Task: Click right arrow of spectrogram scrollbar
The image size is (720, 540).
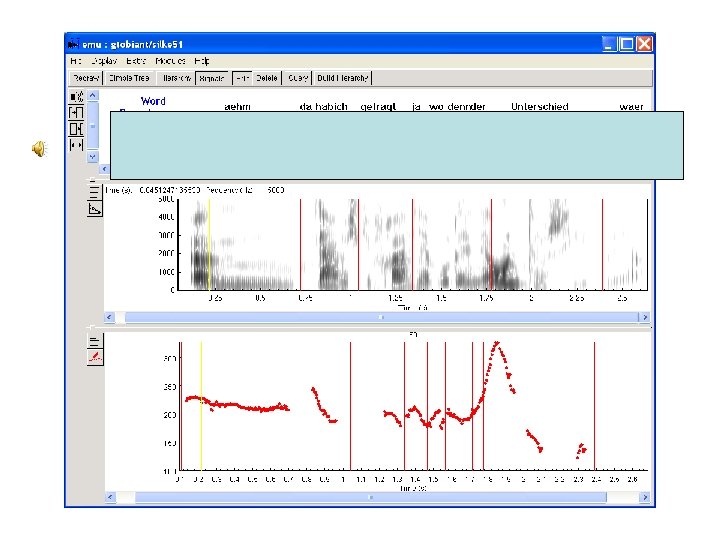Action: (x=645, y=317)
